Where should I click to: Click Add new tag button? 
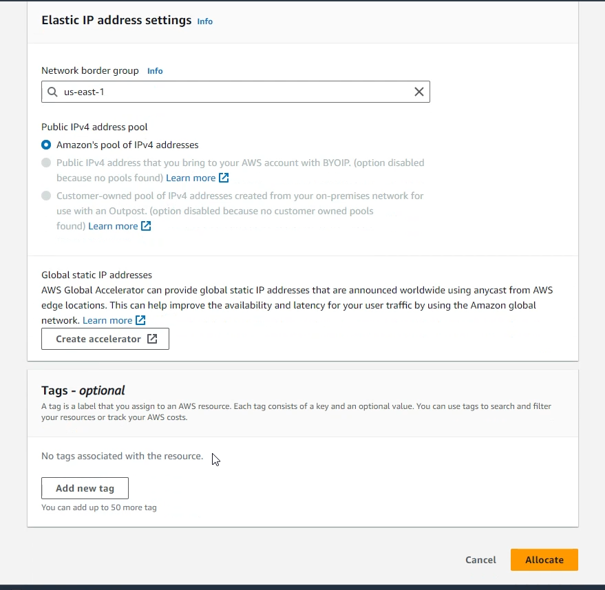85,488
